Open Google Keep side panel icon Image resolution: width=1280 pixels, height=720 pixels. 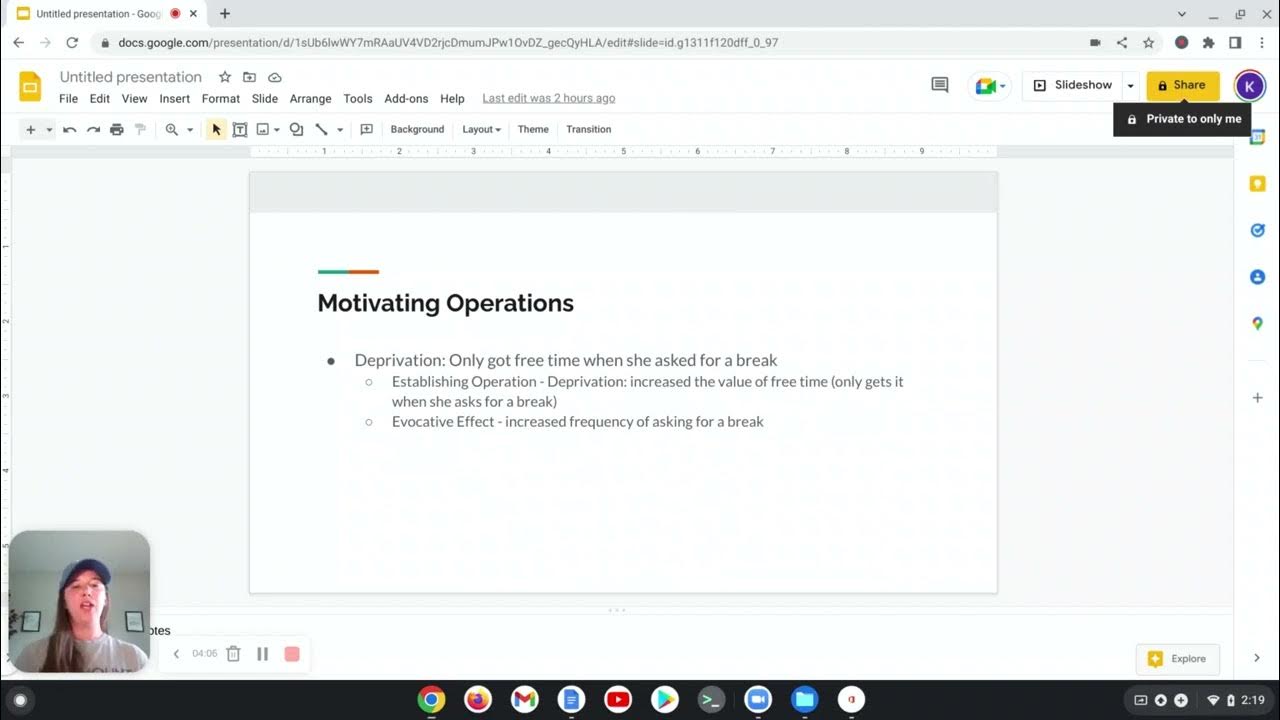(x=1257, y=184)
